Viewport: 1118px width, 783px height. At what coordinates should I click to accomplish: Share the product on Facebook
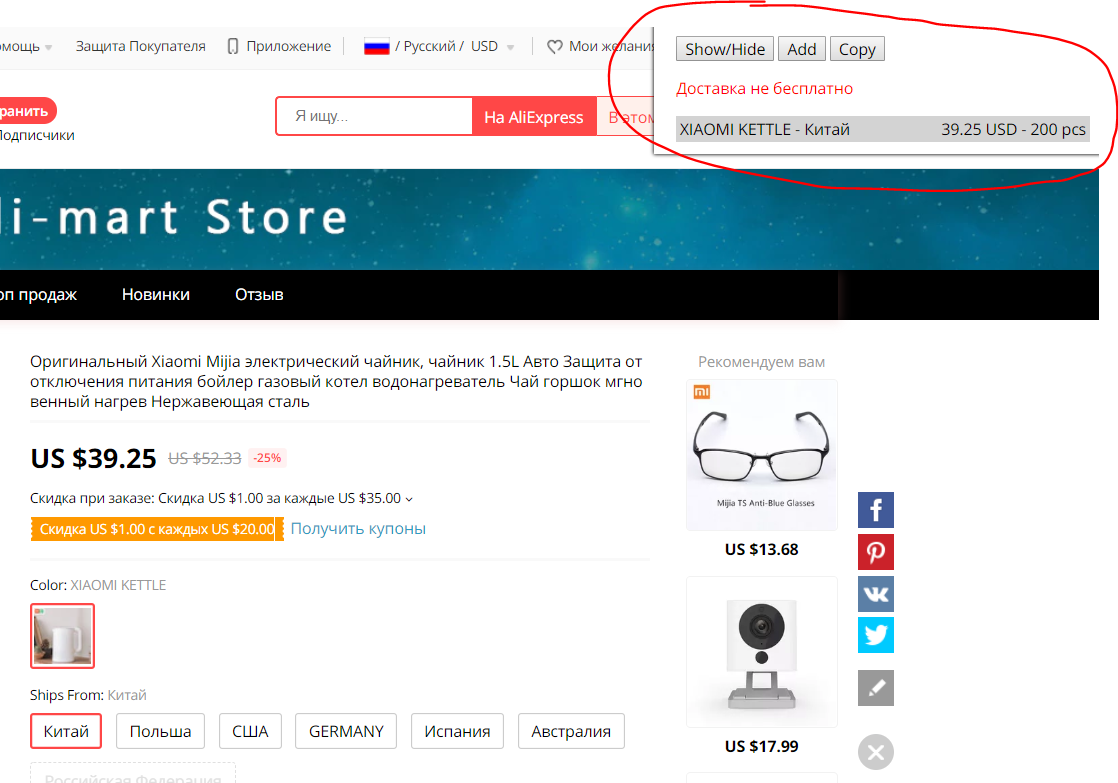(x=876, y=510)
